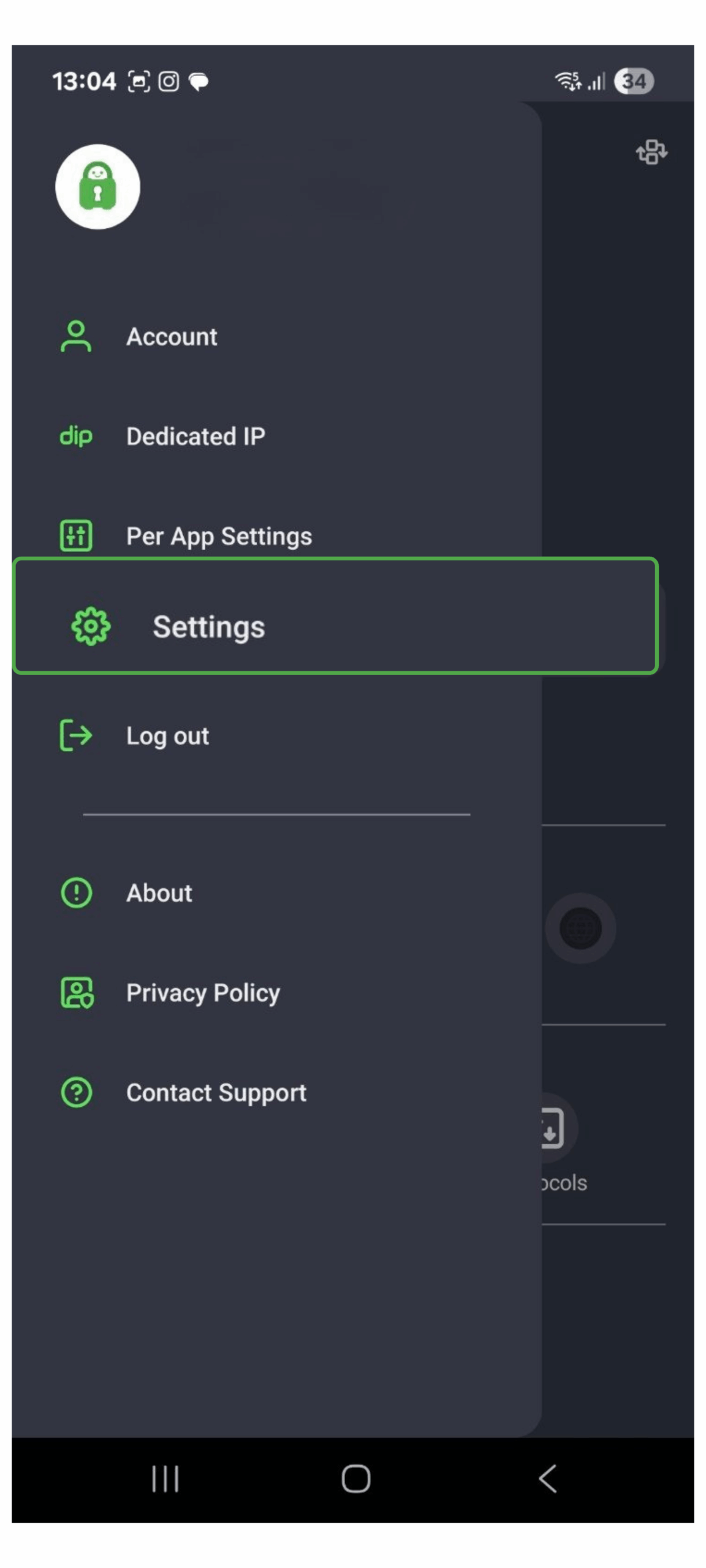This screenshot has width=706, height=1568.
Task: Select Log out from the drawer
Action: tap(167, 736)
